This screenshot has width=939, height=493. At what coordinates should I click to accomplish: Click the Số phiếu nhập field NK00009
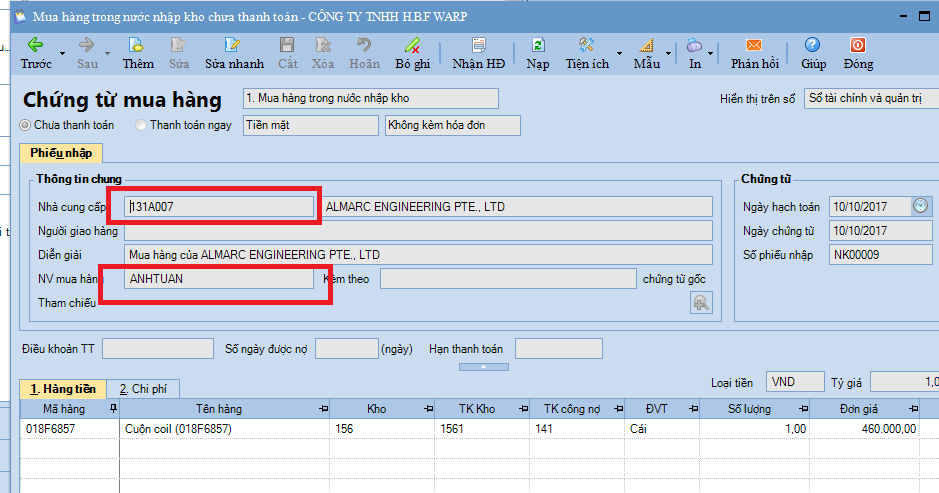point(880,255)
